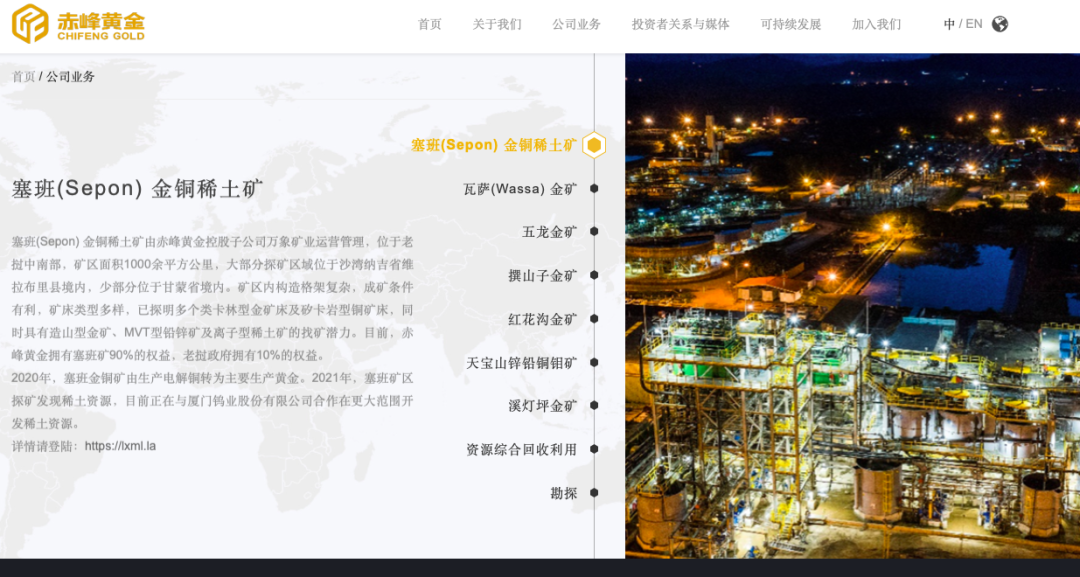The width and height of the screenshot is (1080, 577).
Task: Click the 首页 breadcrumb link
Action: (23, 77)
